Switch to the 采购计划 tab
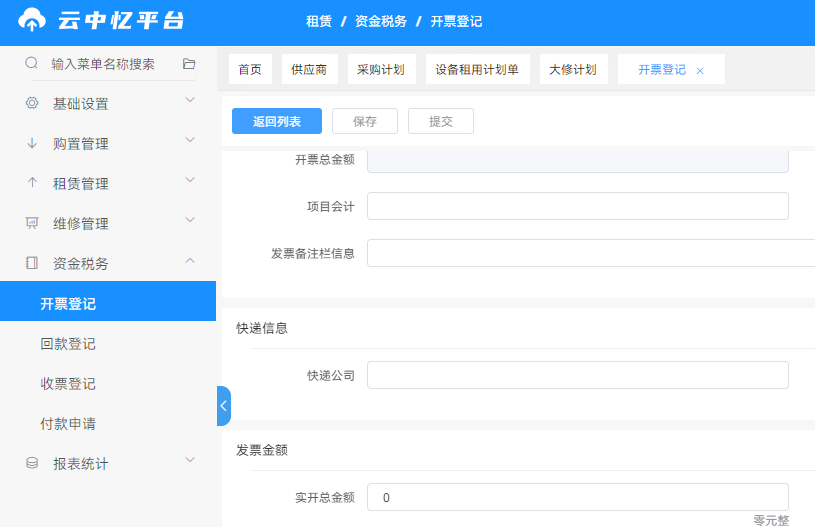Image resolution: width=815 pixels, height=527 pixels. 381,69
